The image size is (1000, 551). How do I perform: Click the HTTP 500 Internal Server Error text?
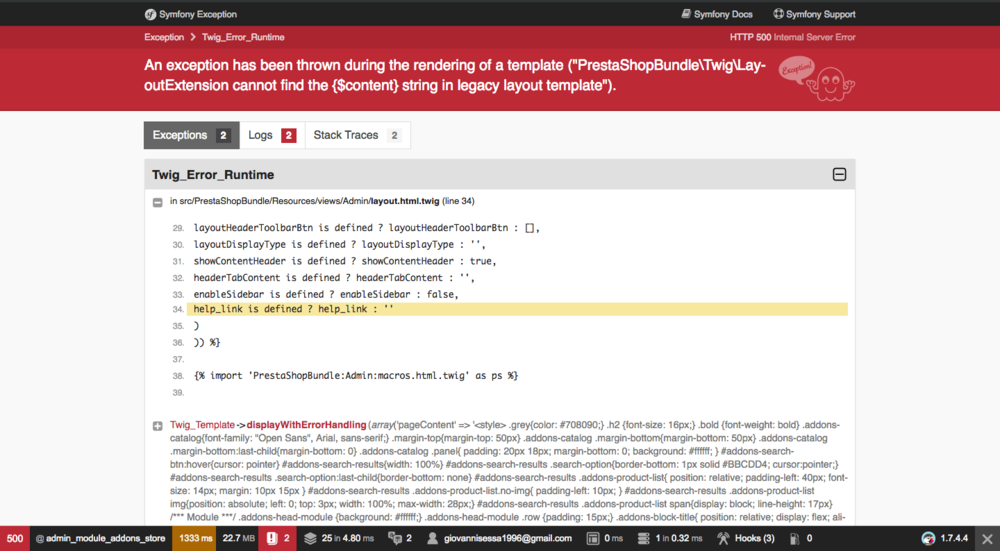click(x=793, y=37)
